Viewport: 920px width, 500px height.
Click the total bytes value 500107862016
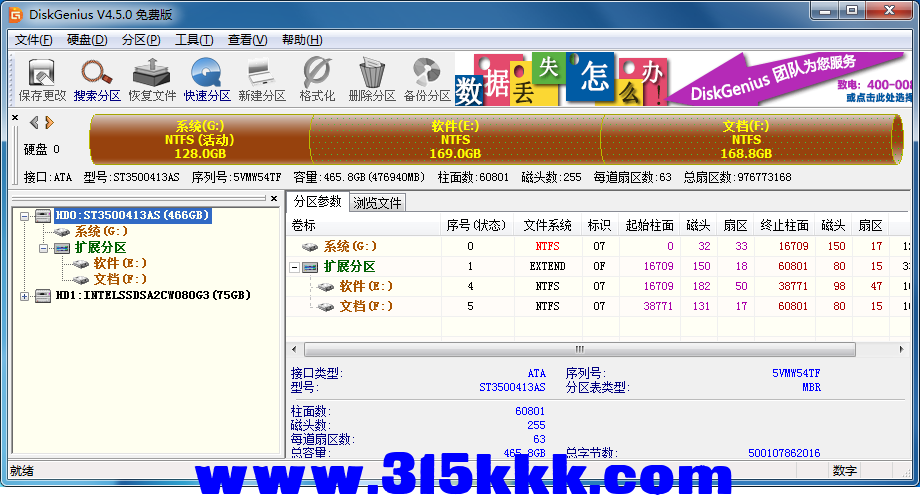coord(784,453)
